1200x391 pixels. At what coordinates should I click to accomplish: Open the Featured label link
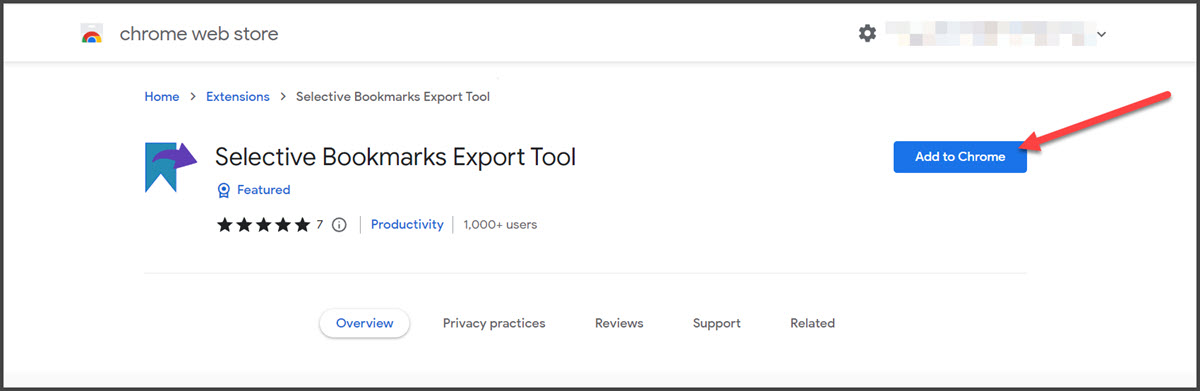(x=264, y=190)
